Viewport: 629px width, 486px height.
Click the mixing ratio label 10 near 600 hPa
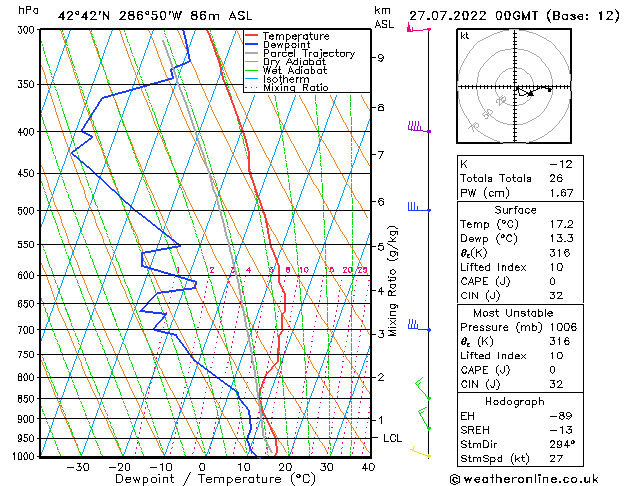coord(304,270)
